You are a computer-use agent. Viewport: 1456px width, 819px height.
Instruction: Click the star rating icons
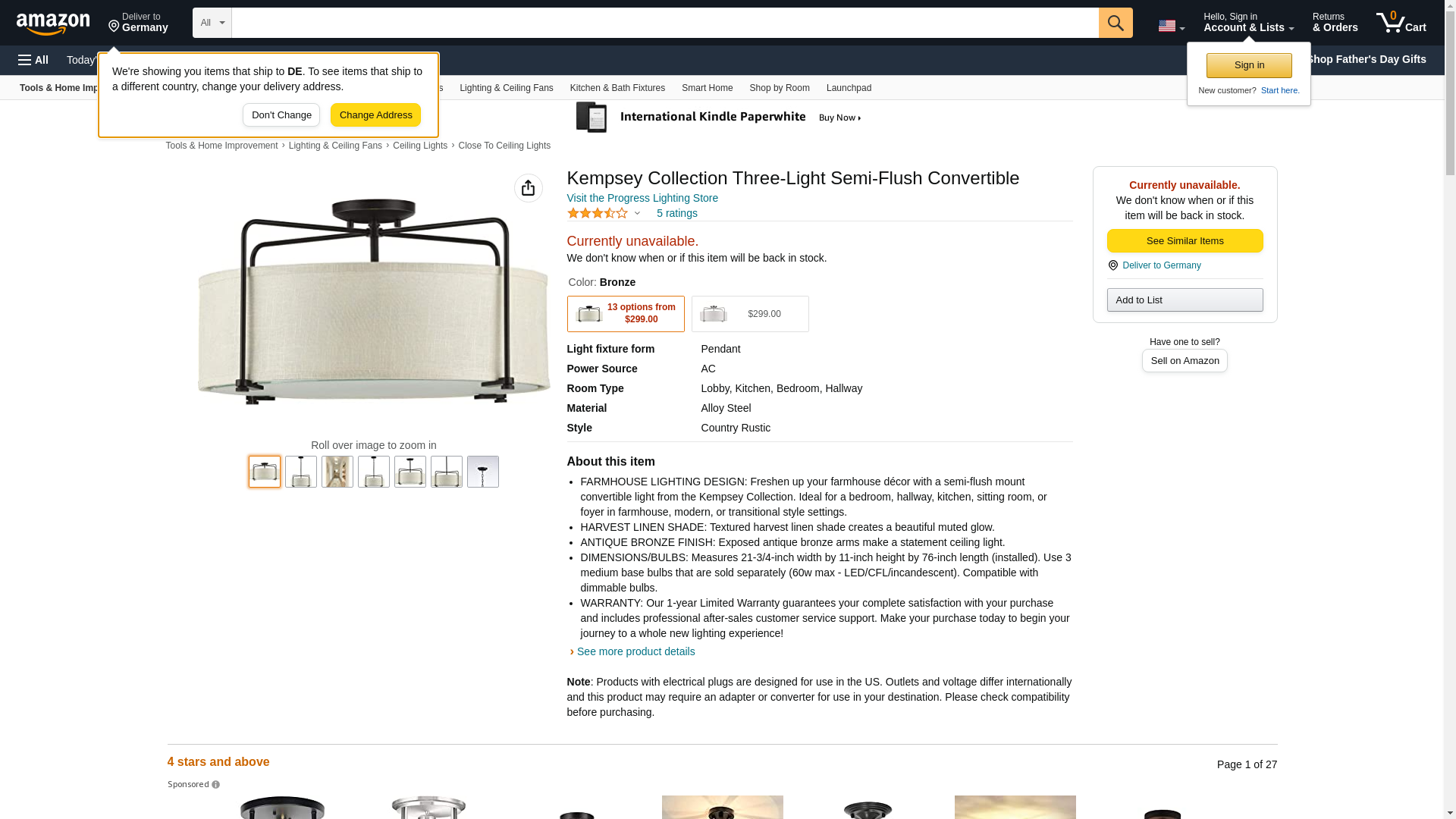(x=598, y=213)
